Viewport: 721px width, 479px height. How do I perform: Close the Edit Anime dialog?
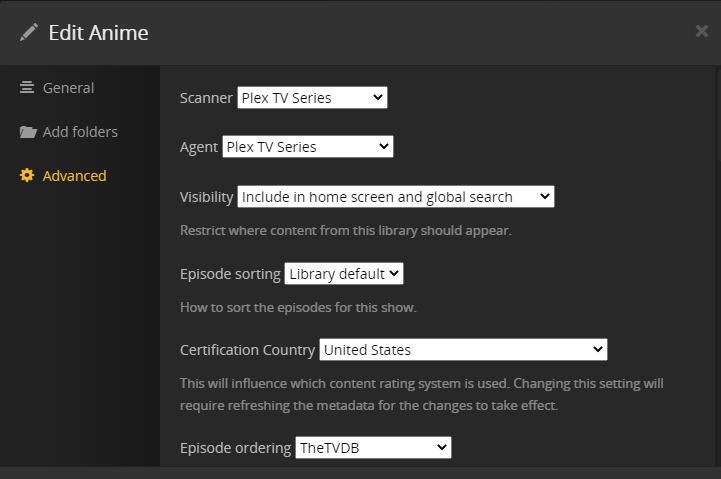pos(701,31)
